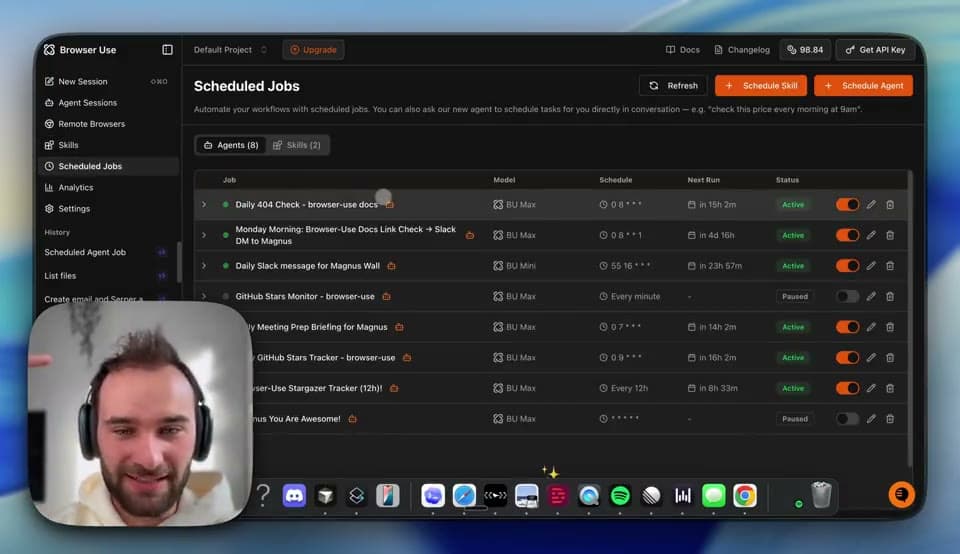Viewport: 960px width, 554px height.
Task: Open Messages app in the dock
Action: point(713,495)
